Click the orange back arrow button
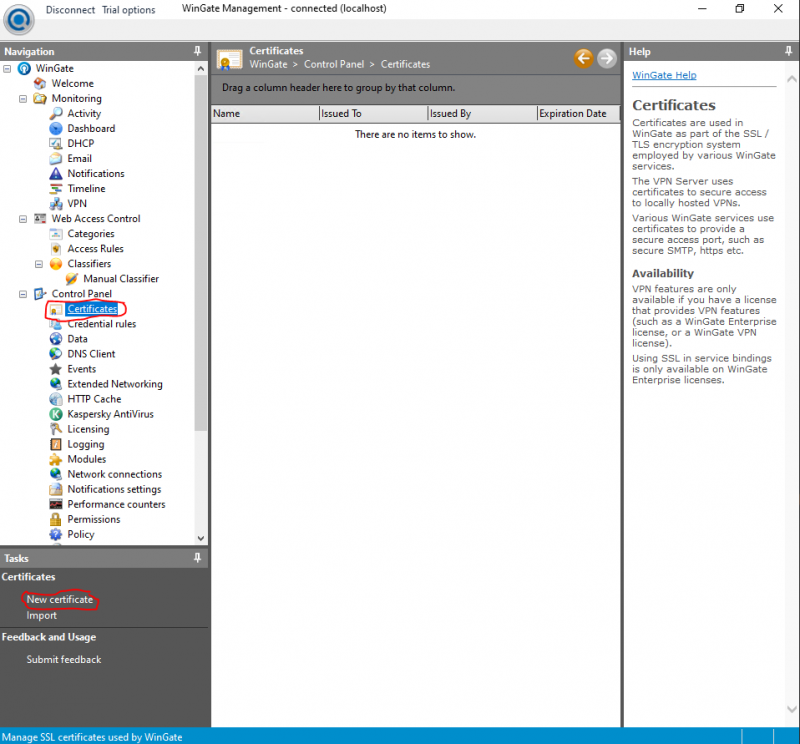 point(583,58)
